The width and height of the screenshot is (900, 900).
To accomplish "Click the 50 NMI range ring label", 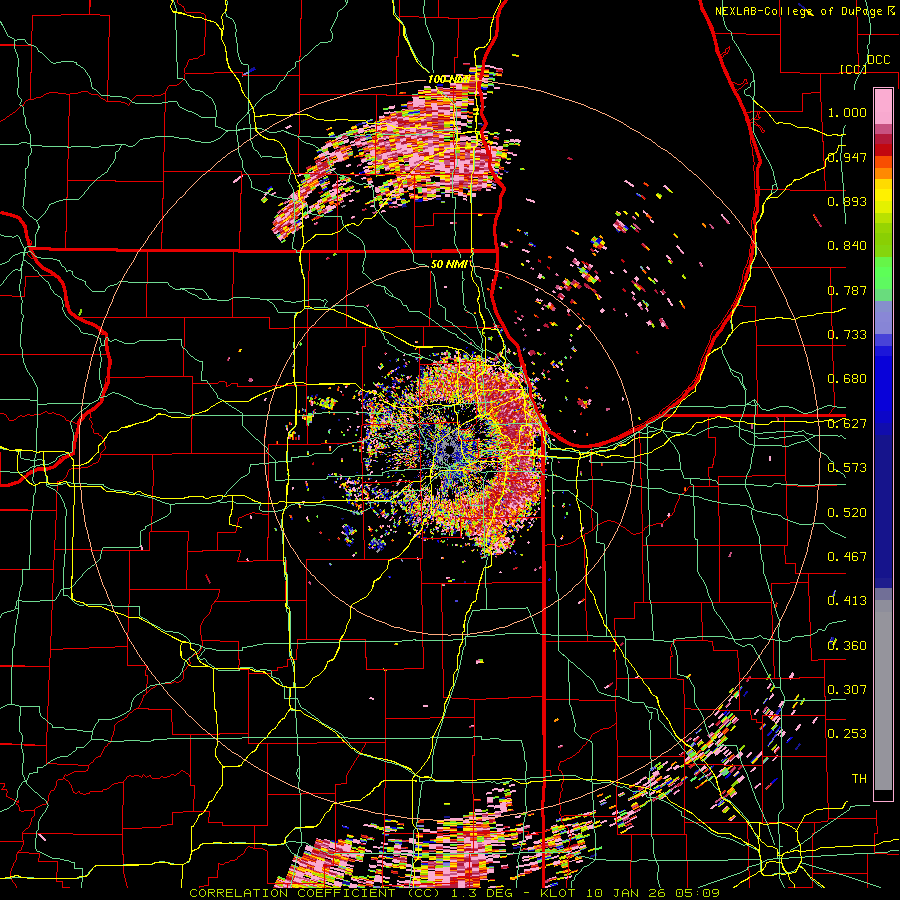I will (x=449, y=265).
